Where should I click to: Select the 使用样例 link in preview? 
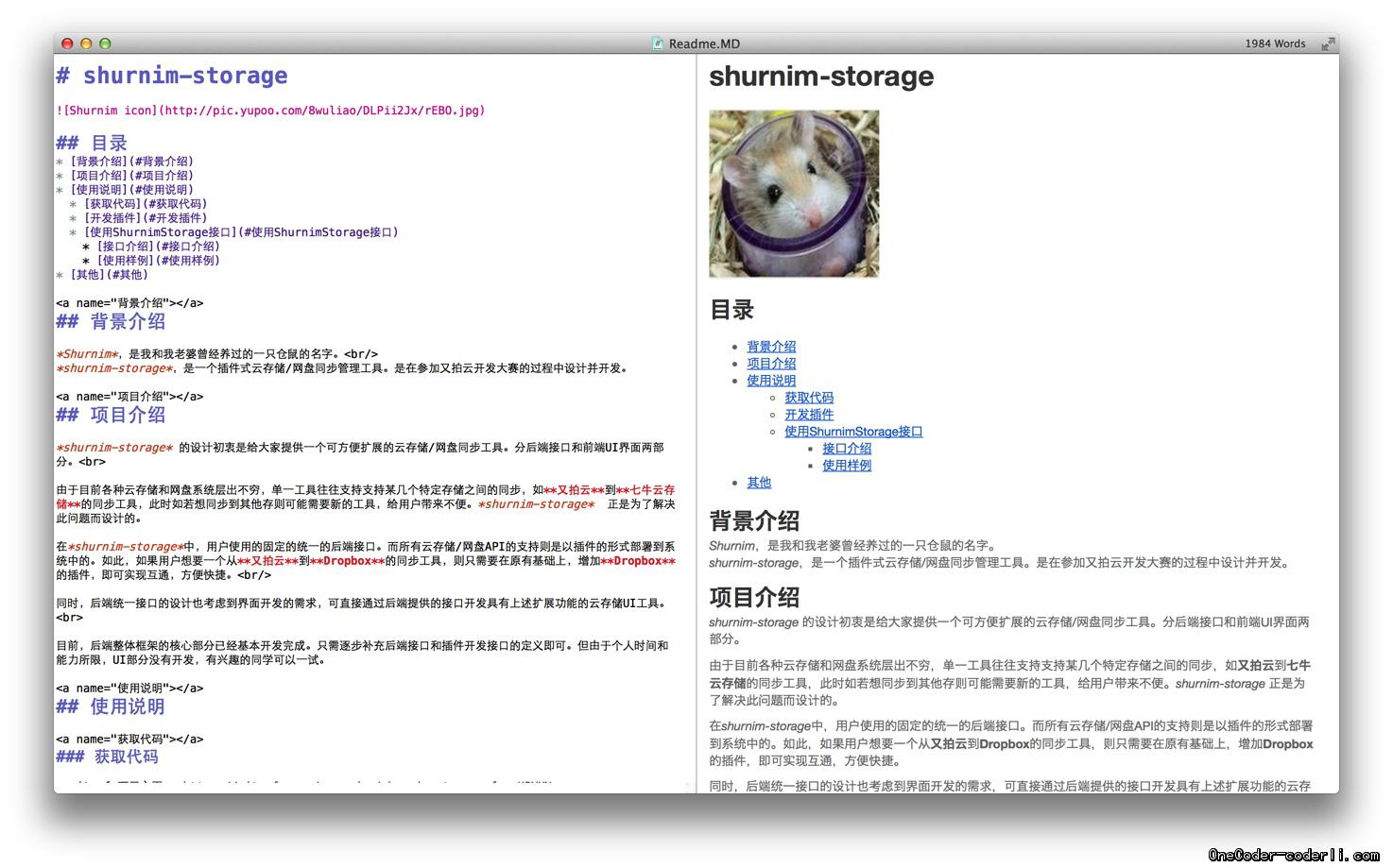click(847, 466)
